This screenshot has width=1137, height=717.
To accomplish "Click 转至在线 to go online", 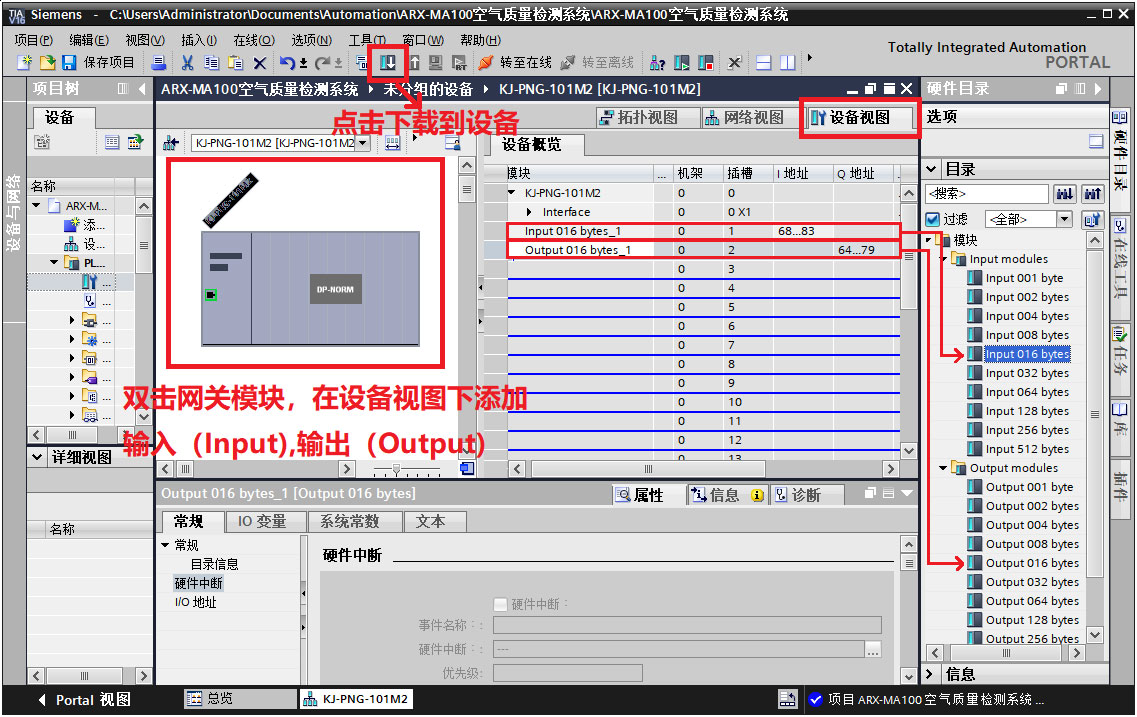I will point(515,63).
